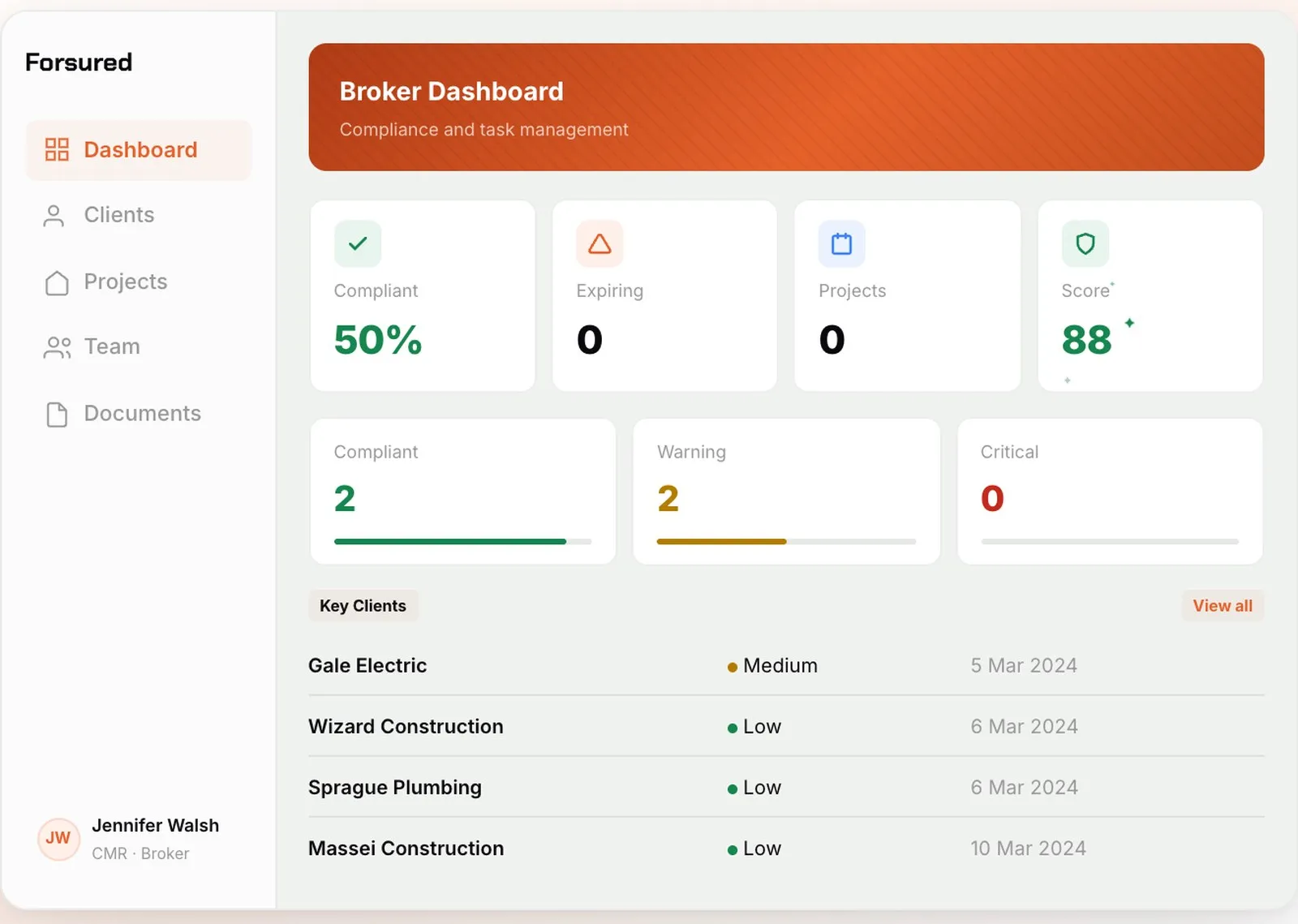This screenshot has width=1298, height=924.
Task: Click the Documents file icon
Action: [57, 414]
